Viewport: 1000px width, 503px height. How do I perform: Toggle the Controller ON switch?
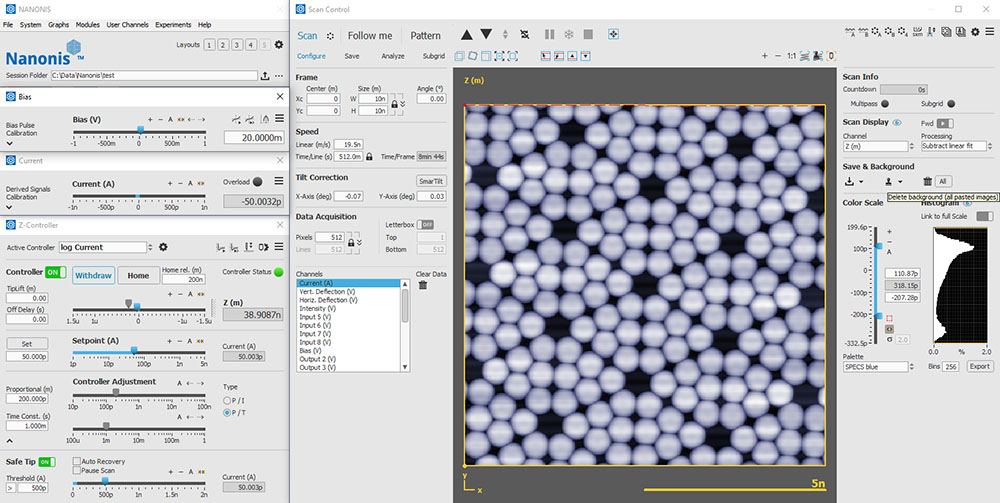coord(56,272)
